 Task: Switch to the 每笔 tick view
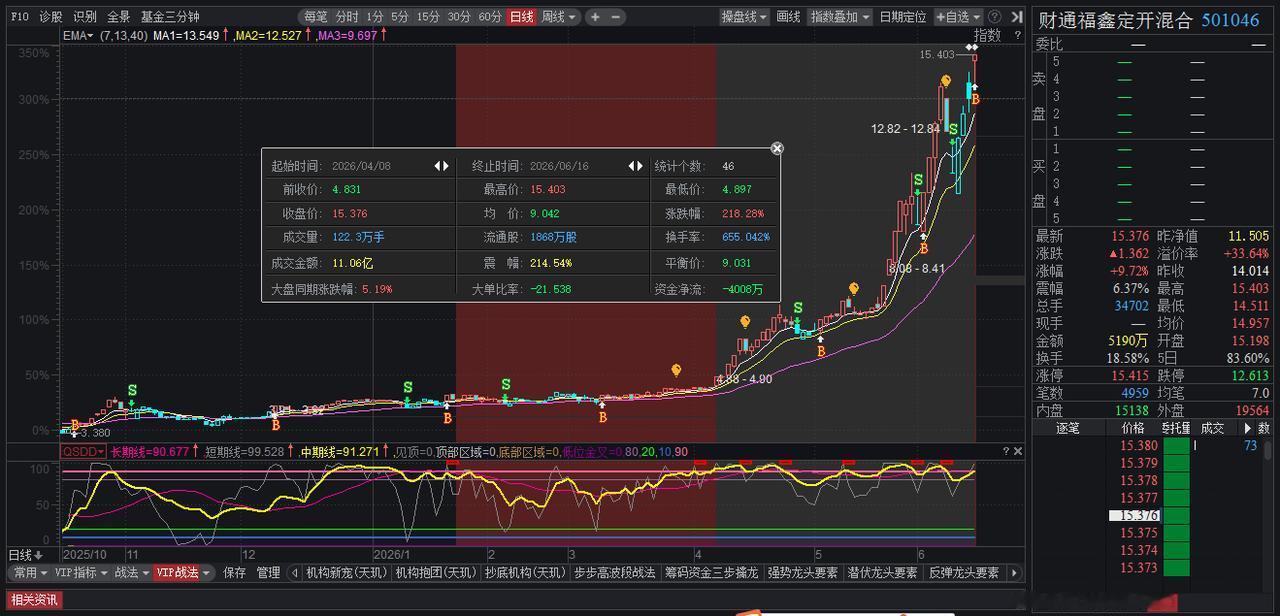click(x=316, y=17)
